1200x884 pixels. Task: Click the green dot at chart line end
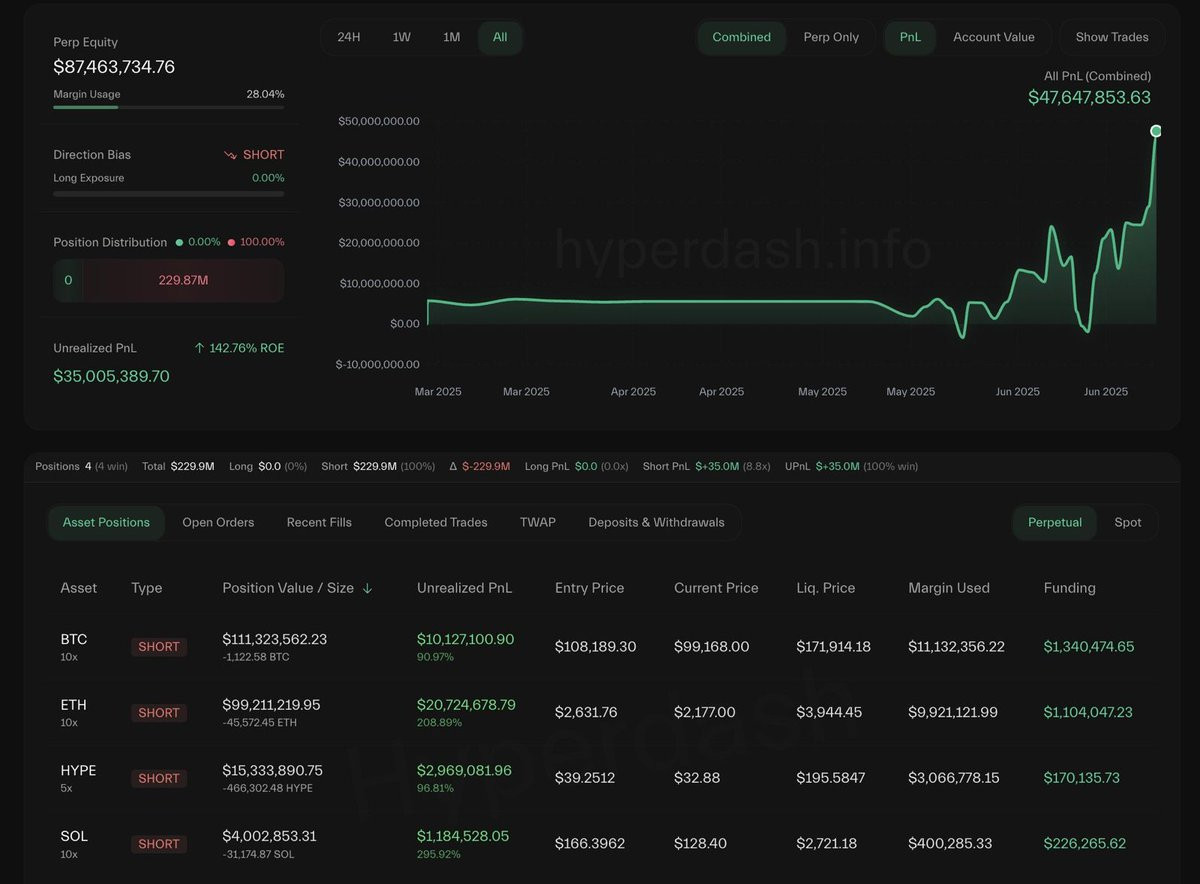1156,131
